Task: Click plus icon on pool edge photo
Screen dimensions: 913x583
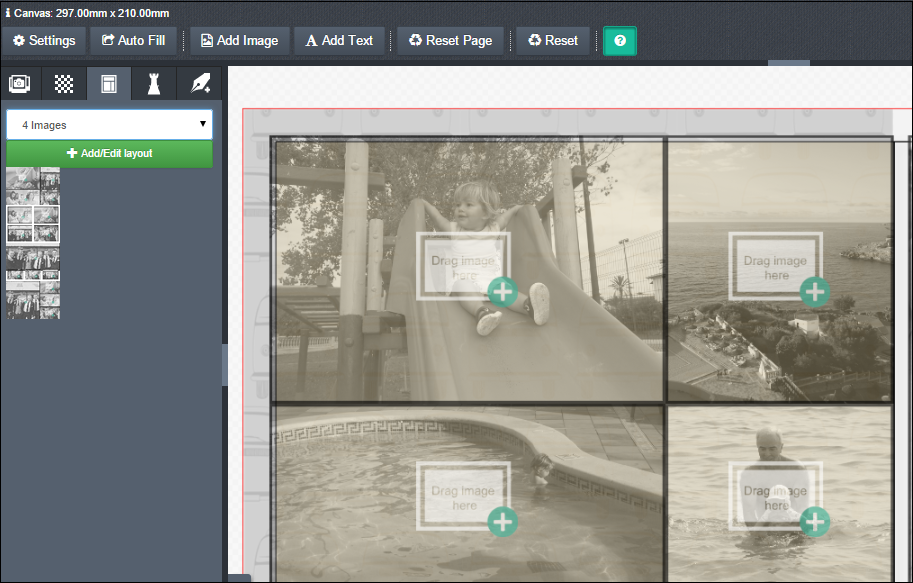Action: point(502,521)
